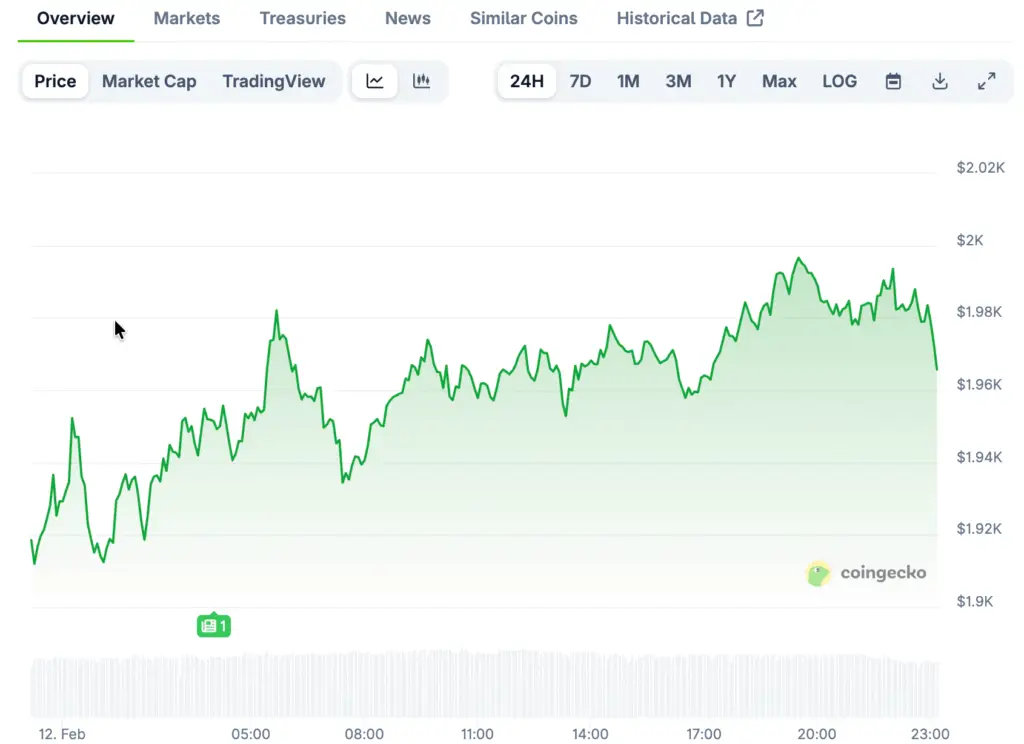
Task: Switch to candlestick chart view icon
Action: point(421,82)
